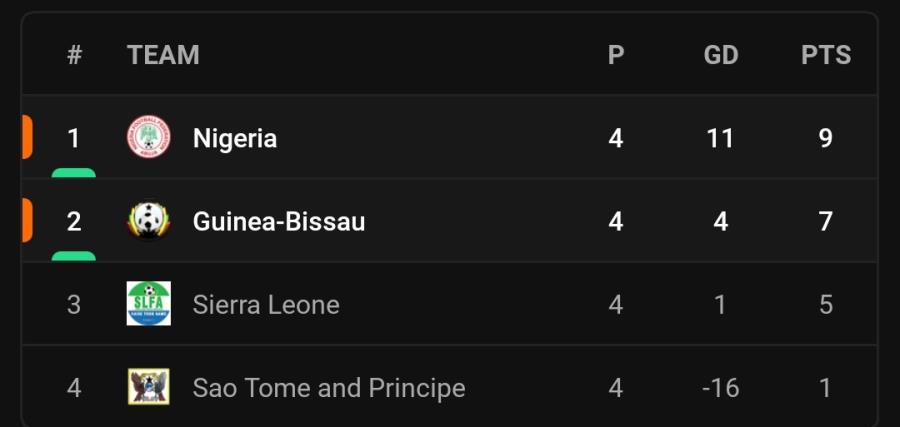Select green qualification bar under rank 1
The height and width of the screenshot is (427, 900).
click(x=73, y=173)
